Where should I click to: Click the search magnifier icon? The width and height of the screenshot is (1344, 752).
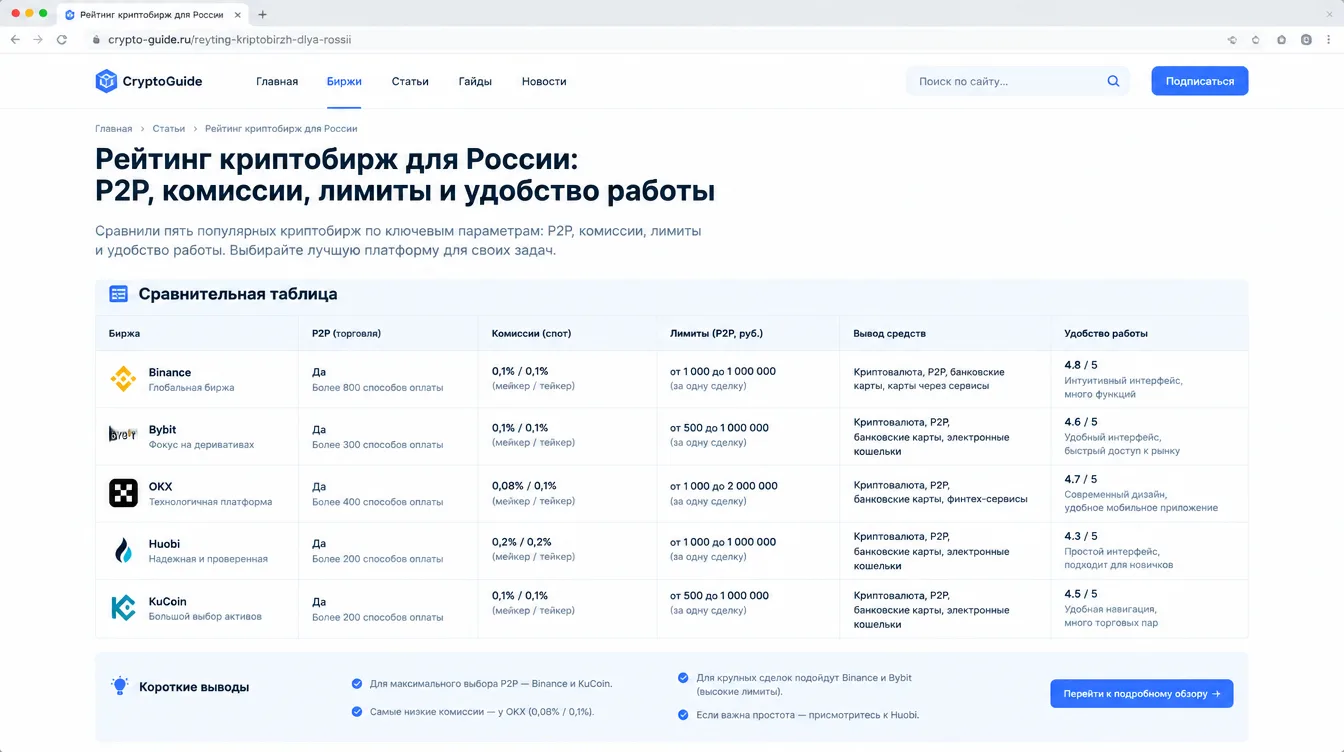(1113, 81)
